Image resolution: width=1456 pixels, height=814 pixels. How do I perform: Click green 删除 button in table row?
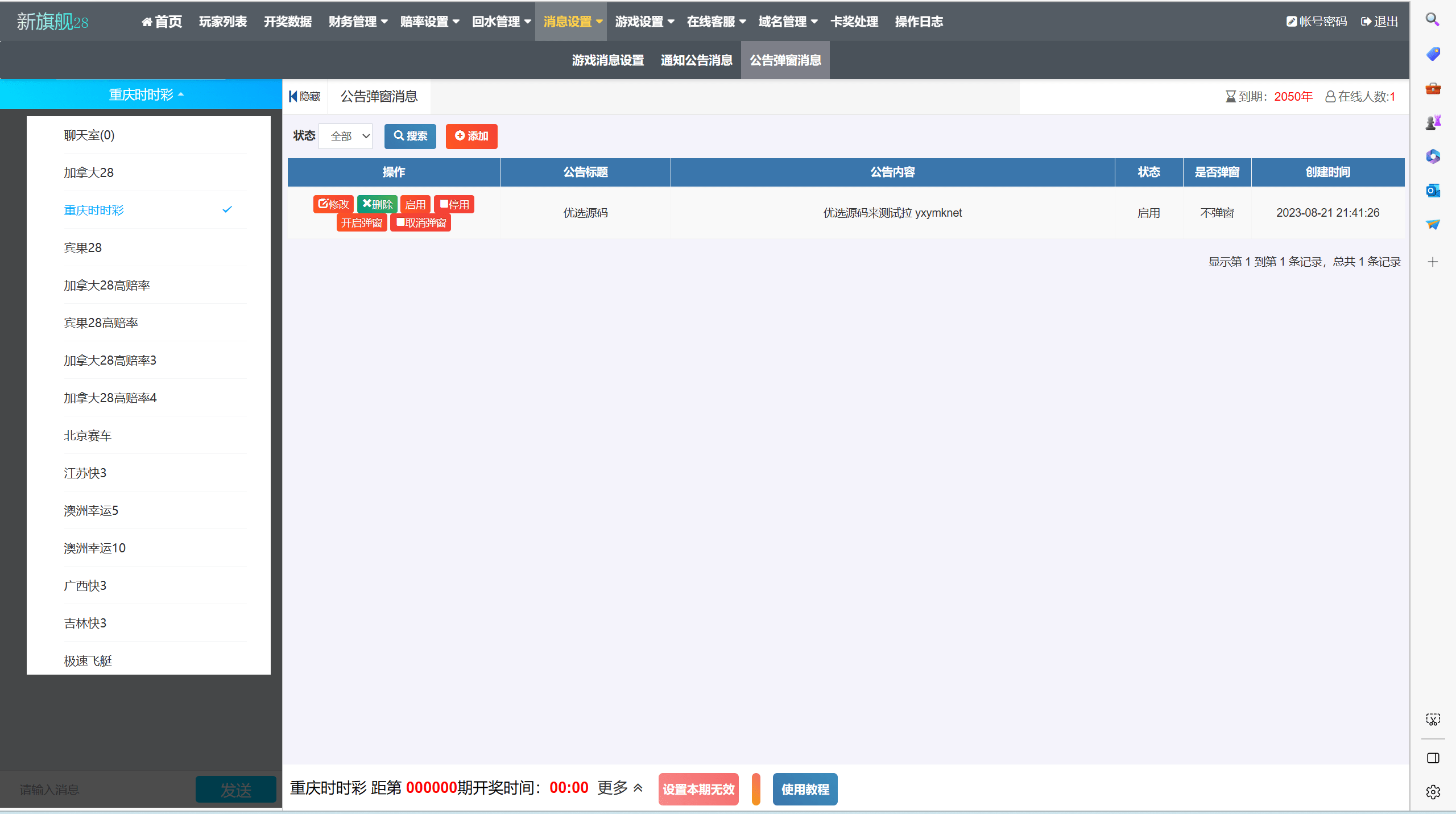[377, 204]
